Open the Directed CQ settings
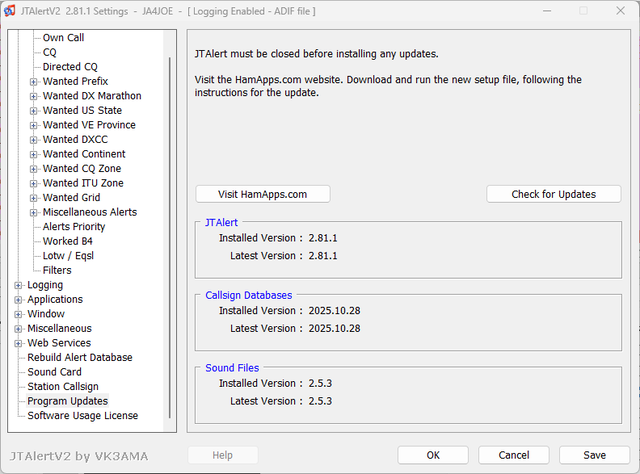This screenshot has width=640, height=474. click(x=70, y=67)
